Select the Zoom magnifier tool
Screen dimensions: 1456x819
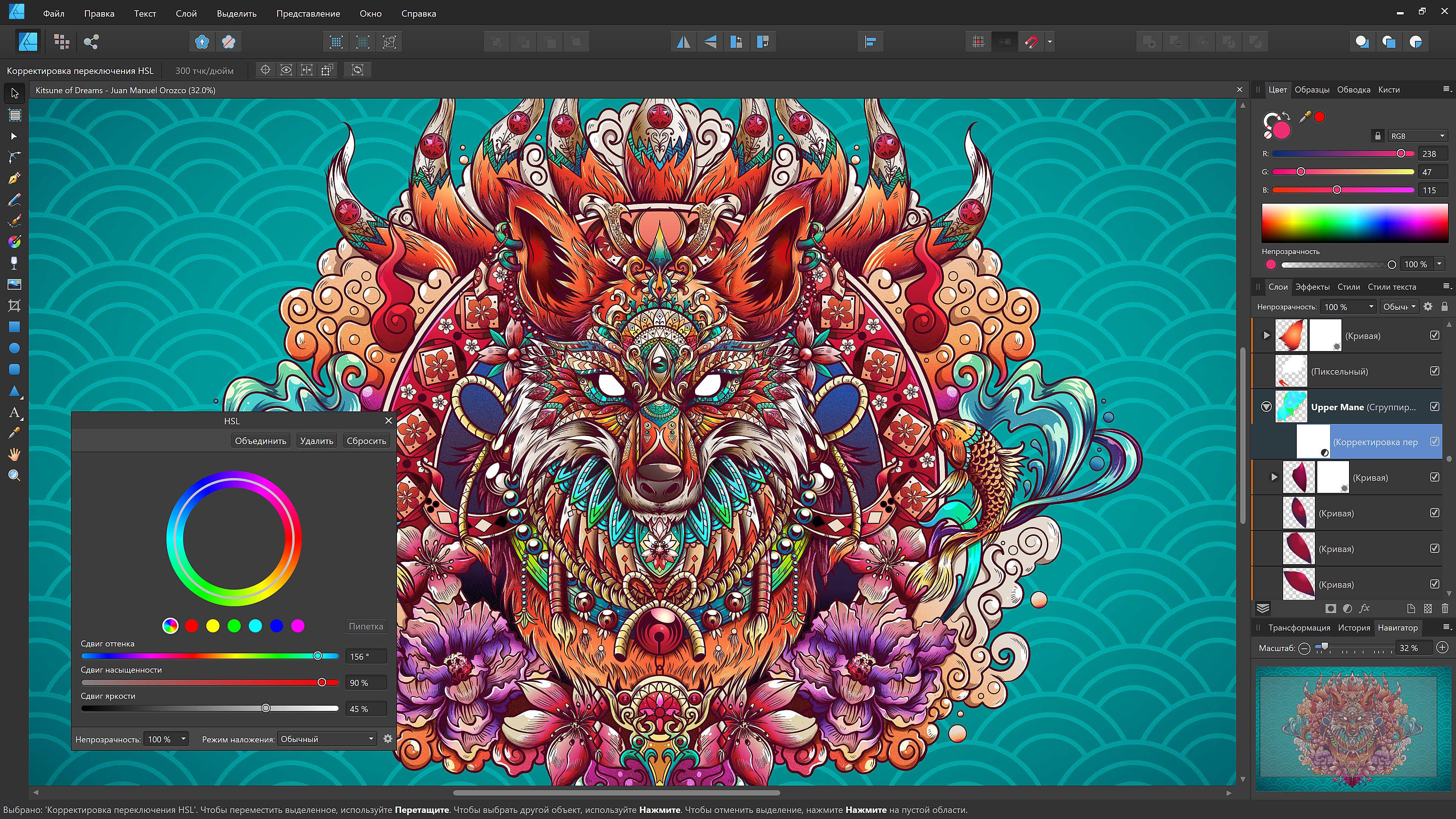(15, 475)
